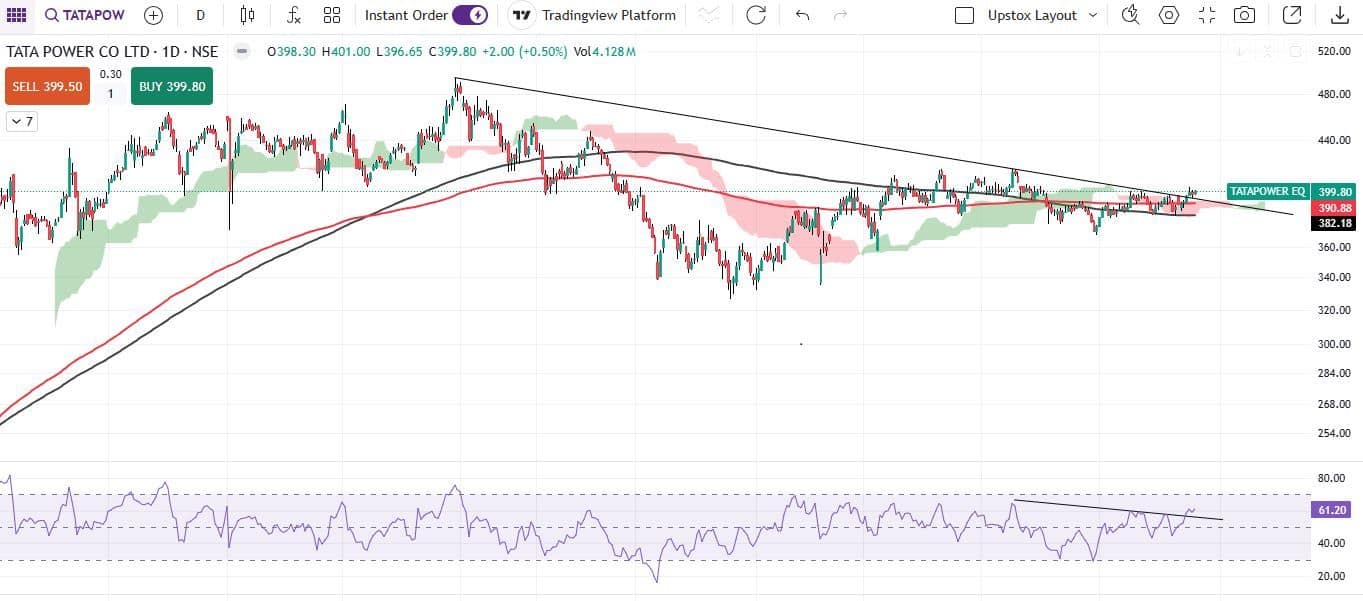Download the chart using download icon

[x=1339, y=15]
